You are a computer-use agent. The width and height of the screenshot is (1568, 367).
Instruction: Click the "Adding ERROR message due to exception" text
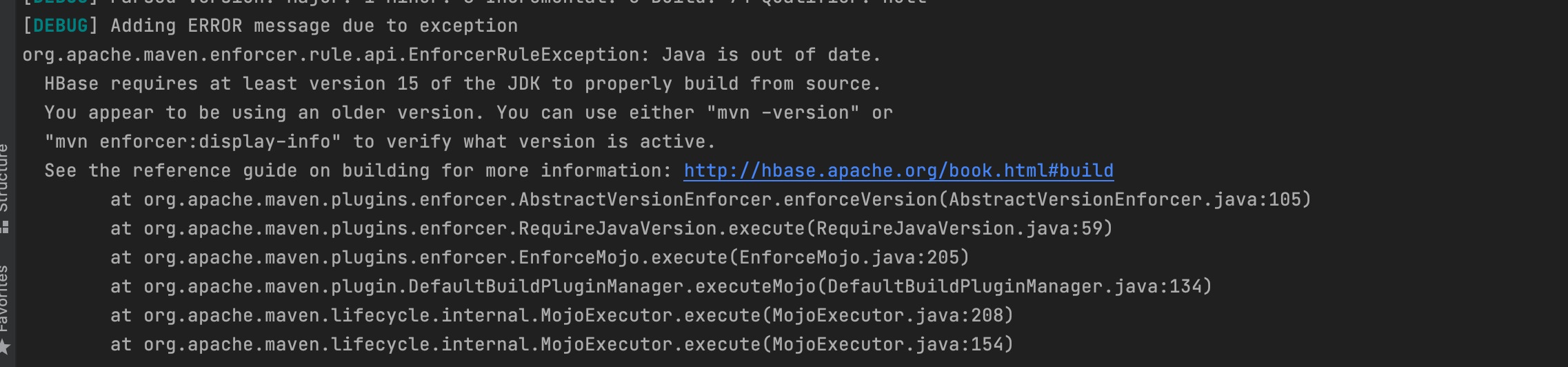[314, 26]
